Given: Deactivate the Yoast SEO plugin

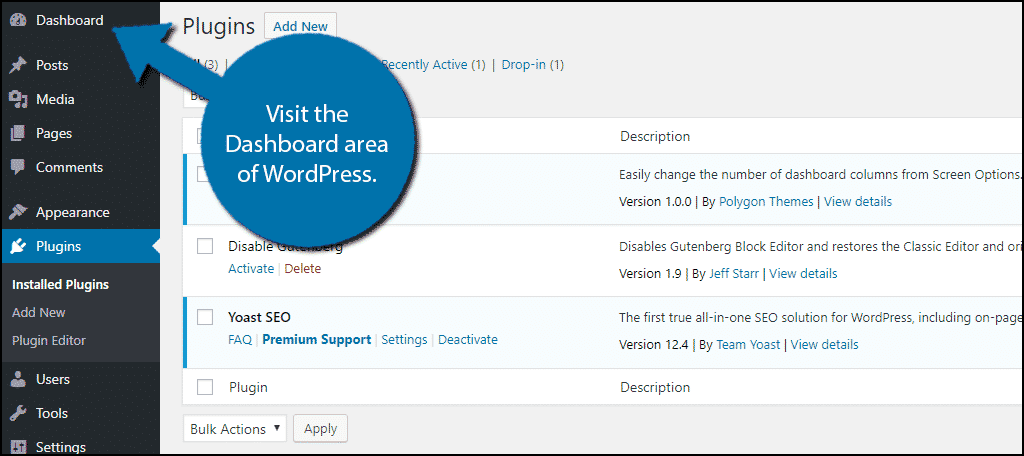Looking at the screenshot, I should pos(468,340).
